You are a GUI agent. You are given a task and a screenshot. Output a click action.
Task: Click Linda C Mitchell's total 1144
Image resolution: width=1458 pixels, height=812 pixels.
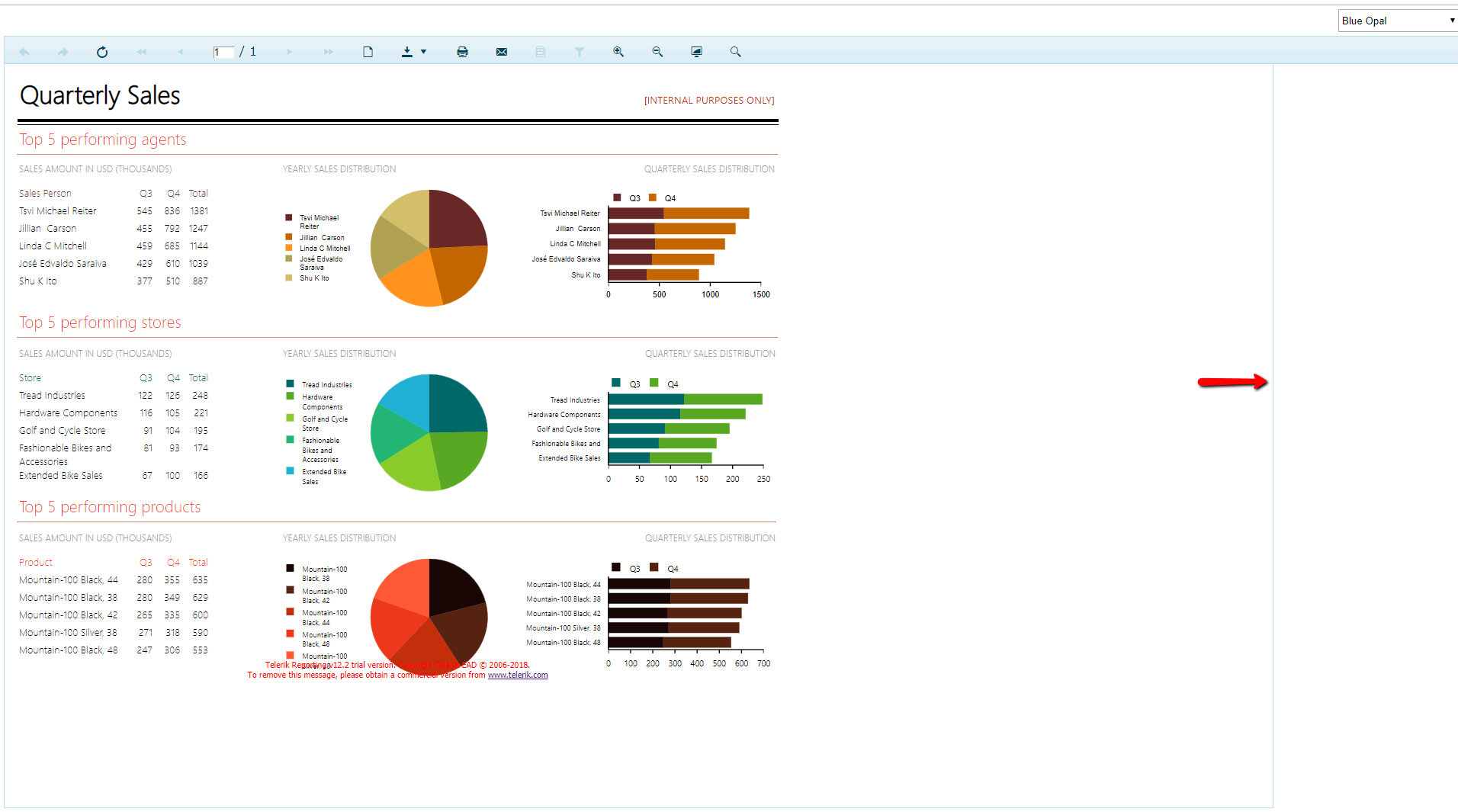(199, 246)
